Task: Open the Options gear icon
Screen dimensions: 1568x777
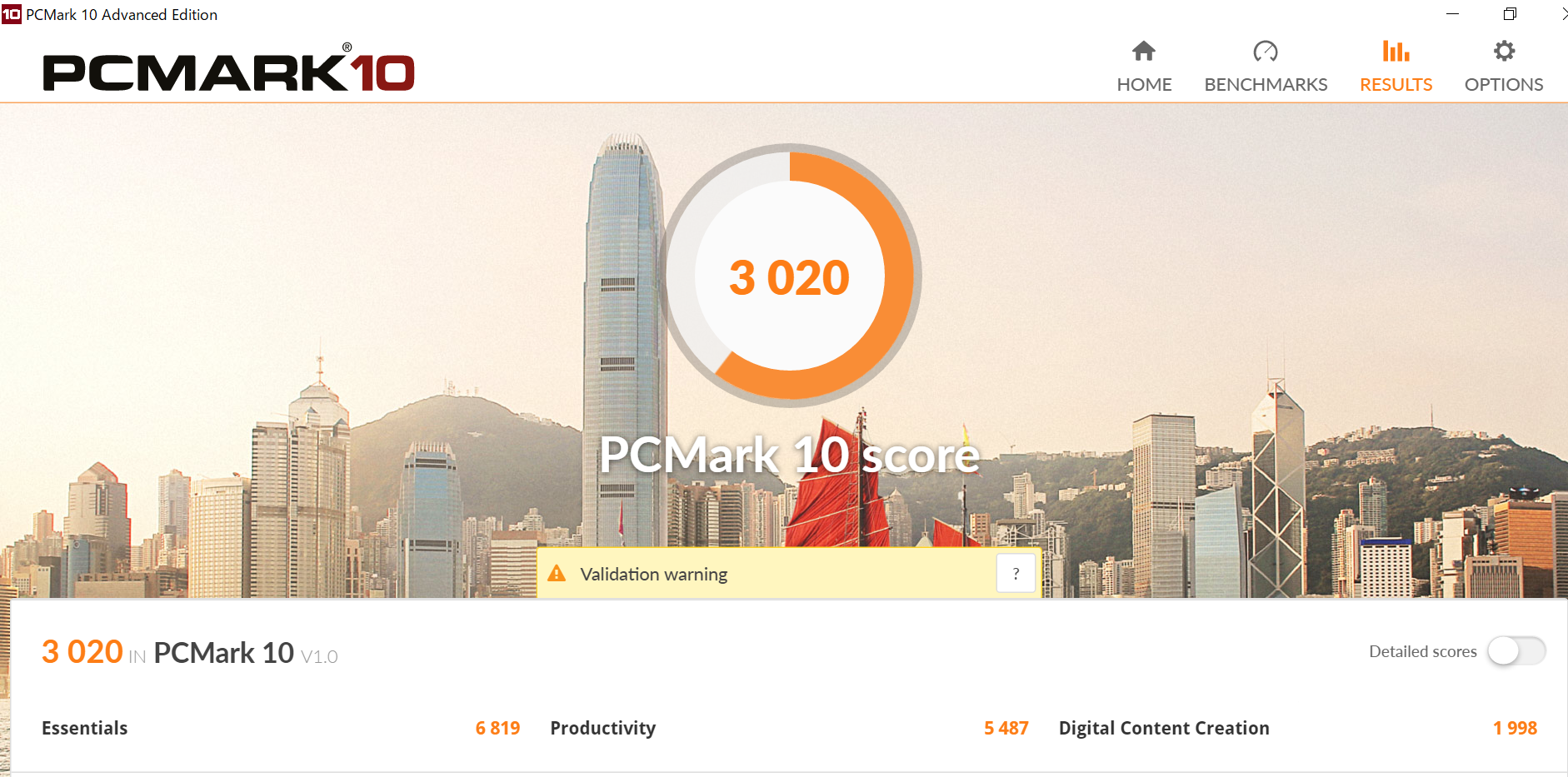Action: 1504,52
